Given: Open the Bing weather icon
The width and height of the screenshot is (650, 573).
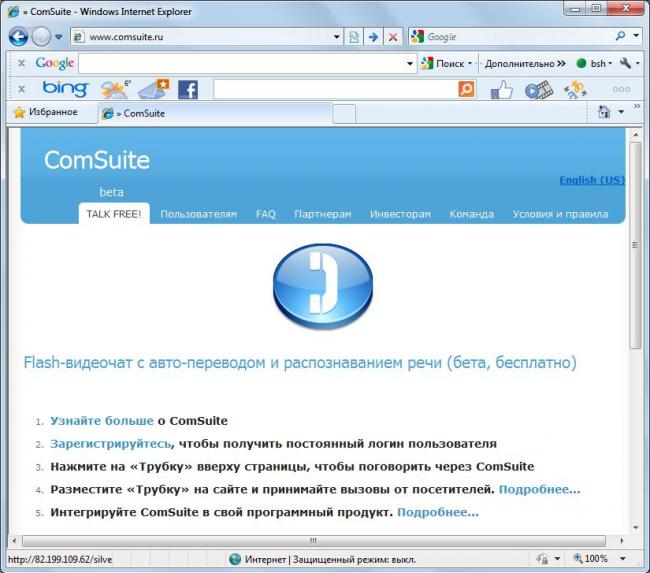Looking at the screenshot, I should tap(116, 89).
